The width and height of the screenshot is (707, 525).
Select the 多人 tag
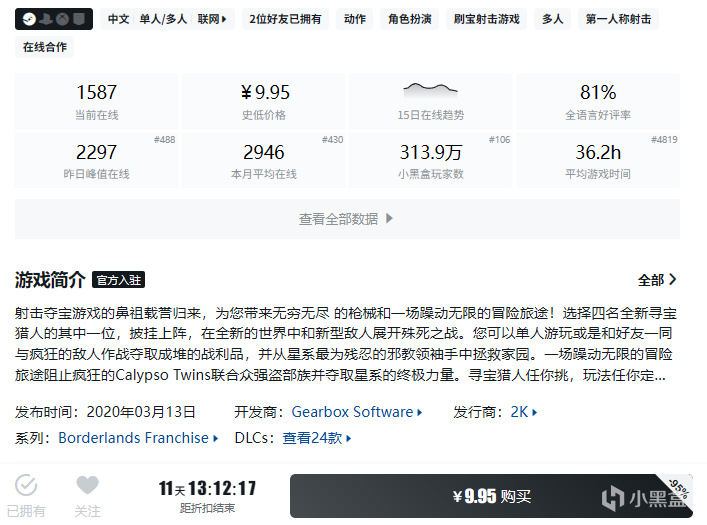pos(552,19)
